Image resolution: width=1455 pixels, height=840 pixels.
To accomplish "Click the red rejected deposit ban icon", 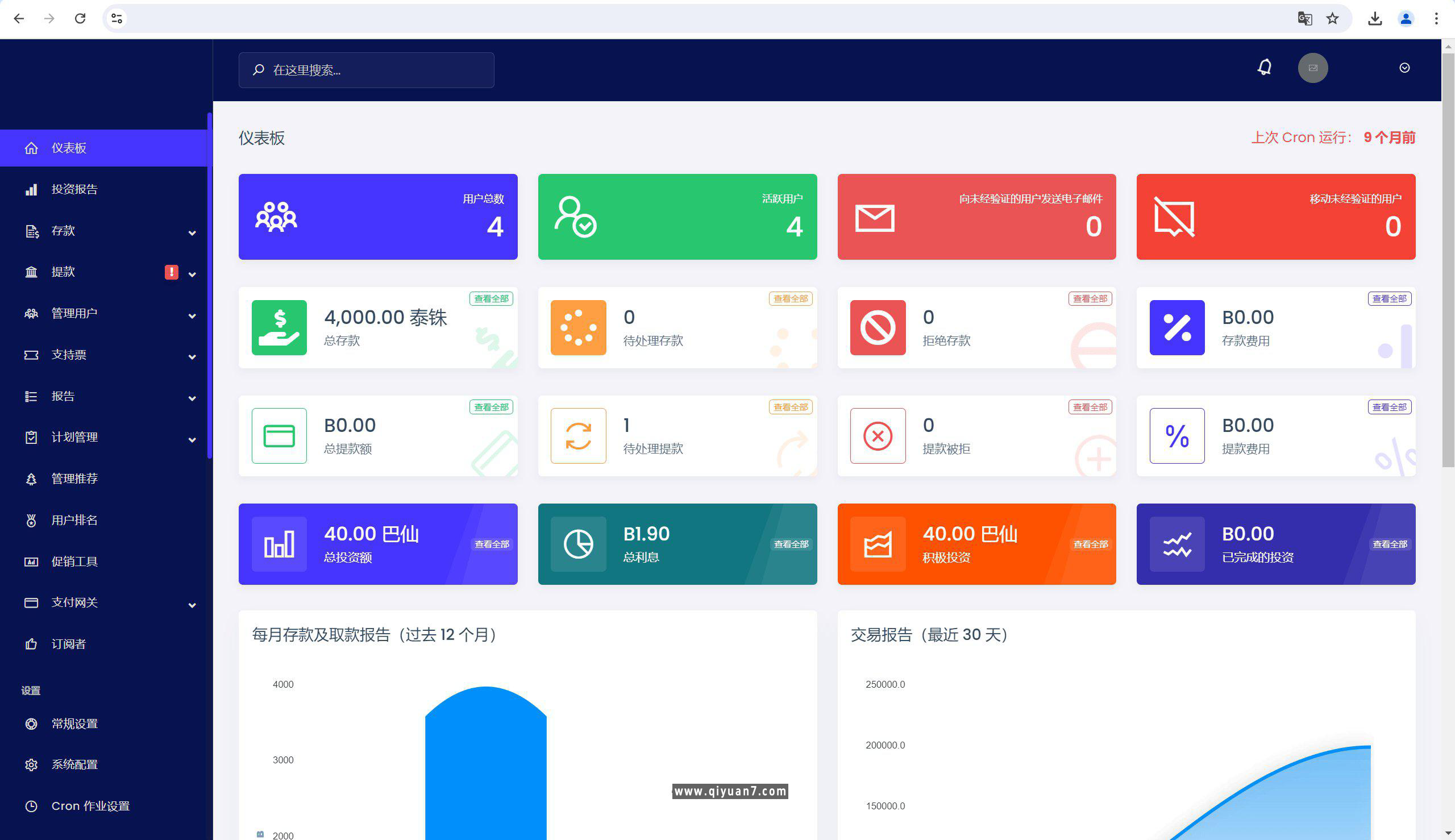I will 878,328.
